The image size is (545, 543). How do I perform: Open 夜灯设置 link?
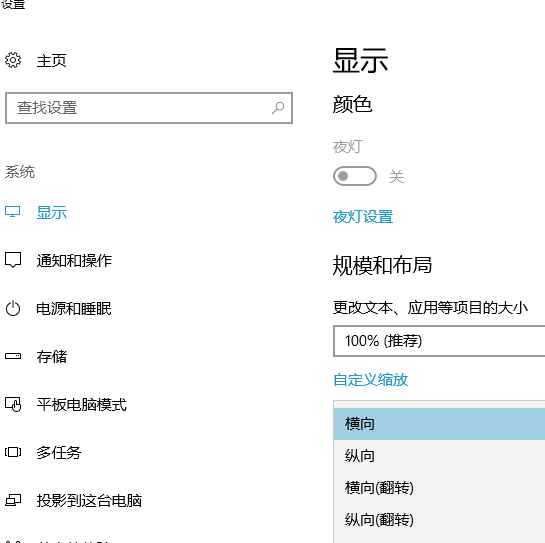363,217
